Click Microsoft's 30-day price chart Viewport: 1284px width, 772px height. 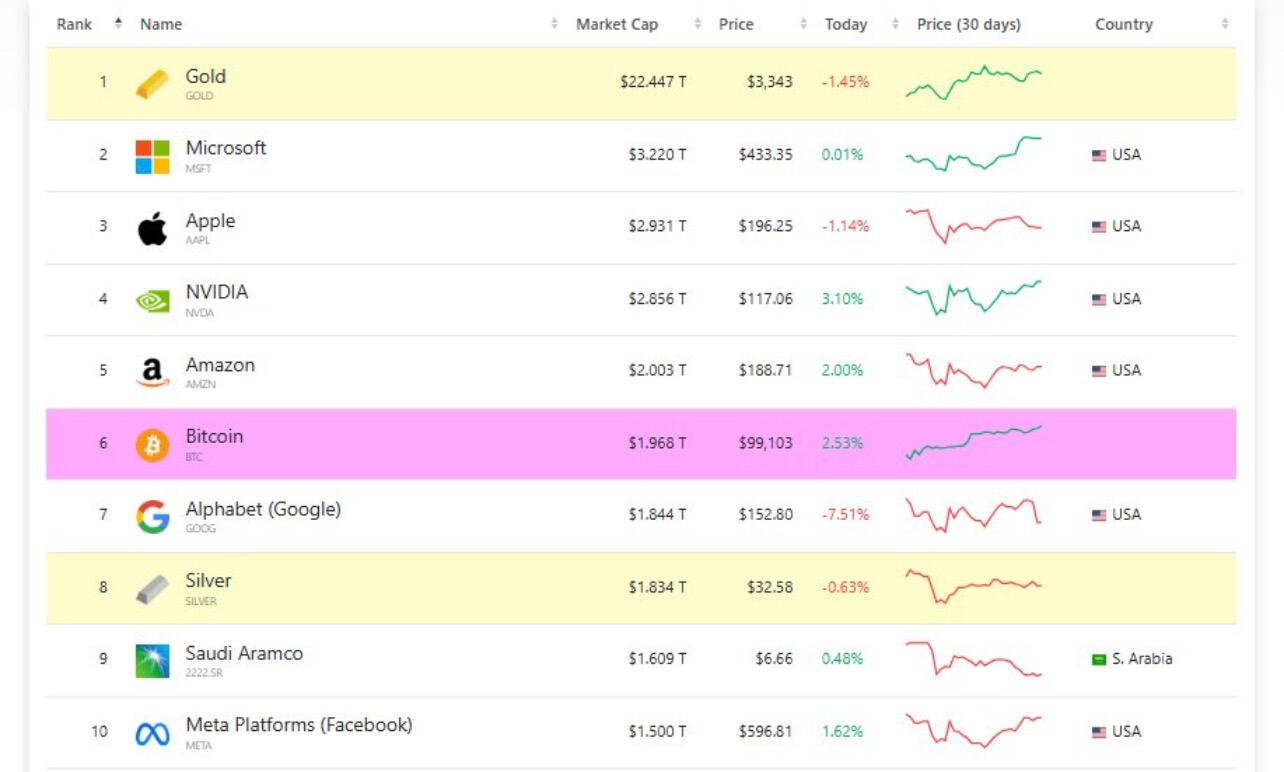[974, 154]
